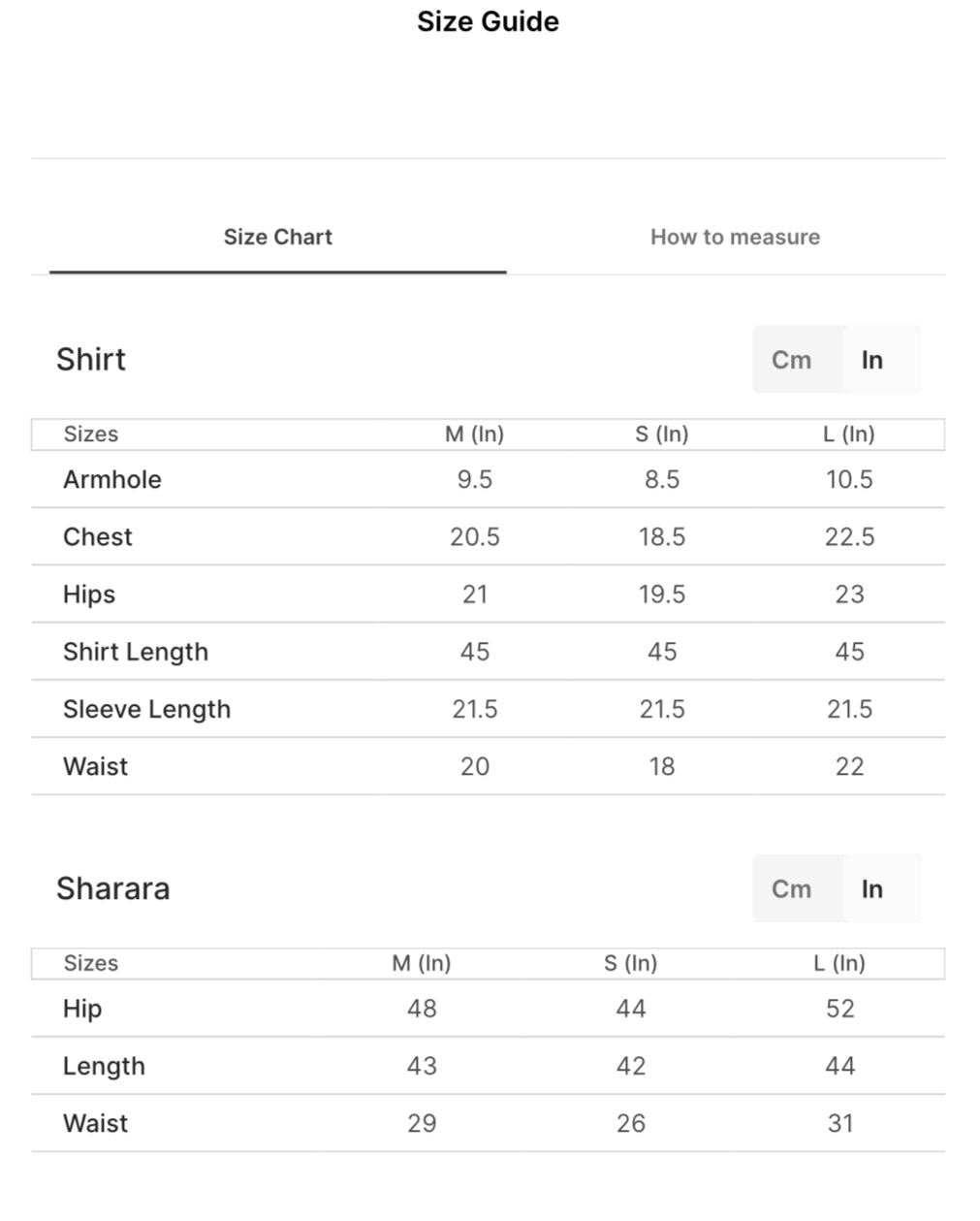Click the Armhole row label

coord(112,479)
